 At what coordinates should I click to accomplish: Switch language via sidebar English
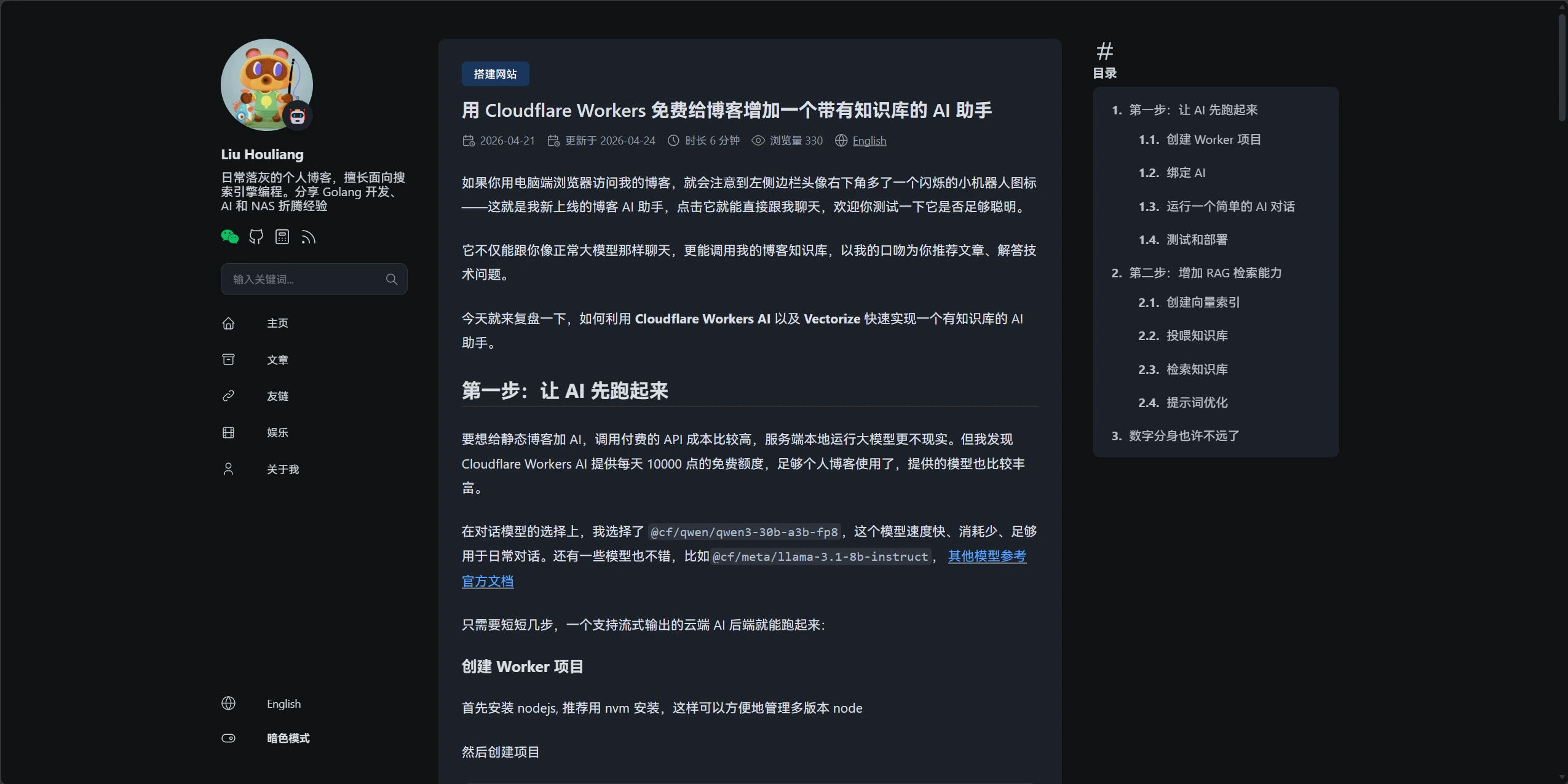(x=284, y=703)
